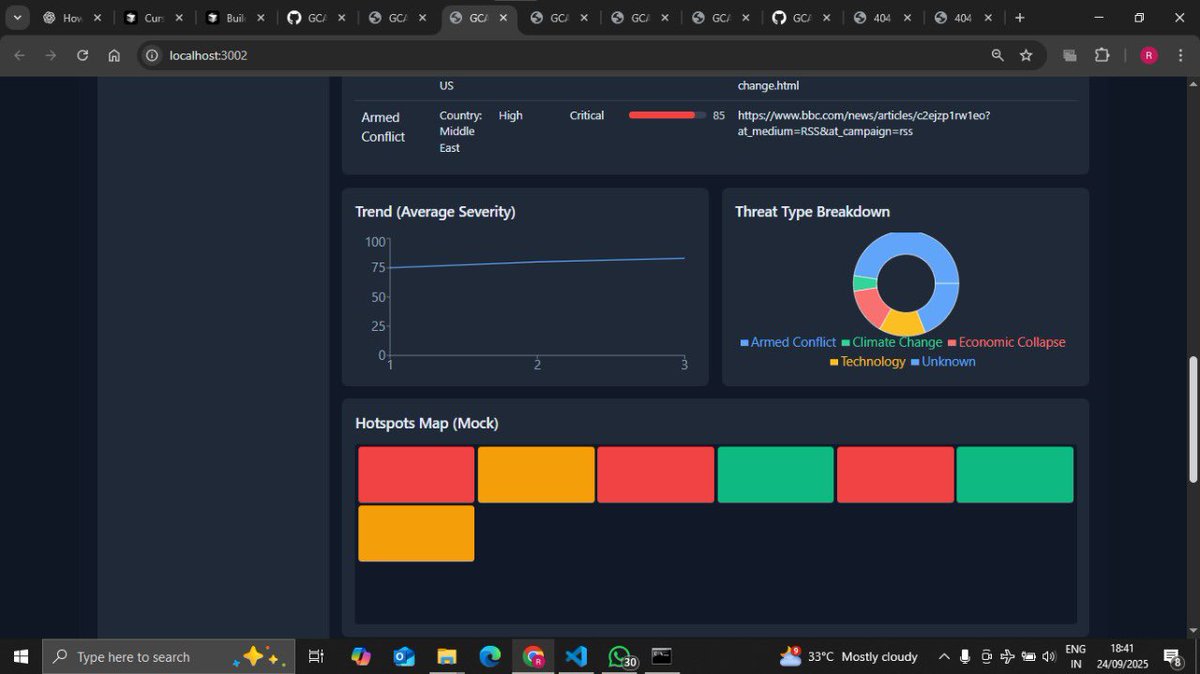Reload the localhost:3002 page
This screenshot has height=674, width=1200.
82,56
